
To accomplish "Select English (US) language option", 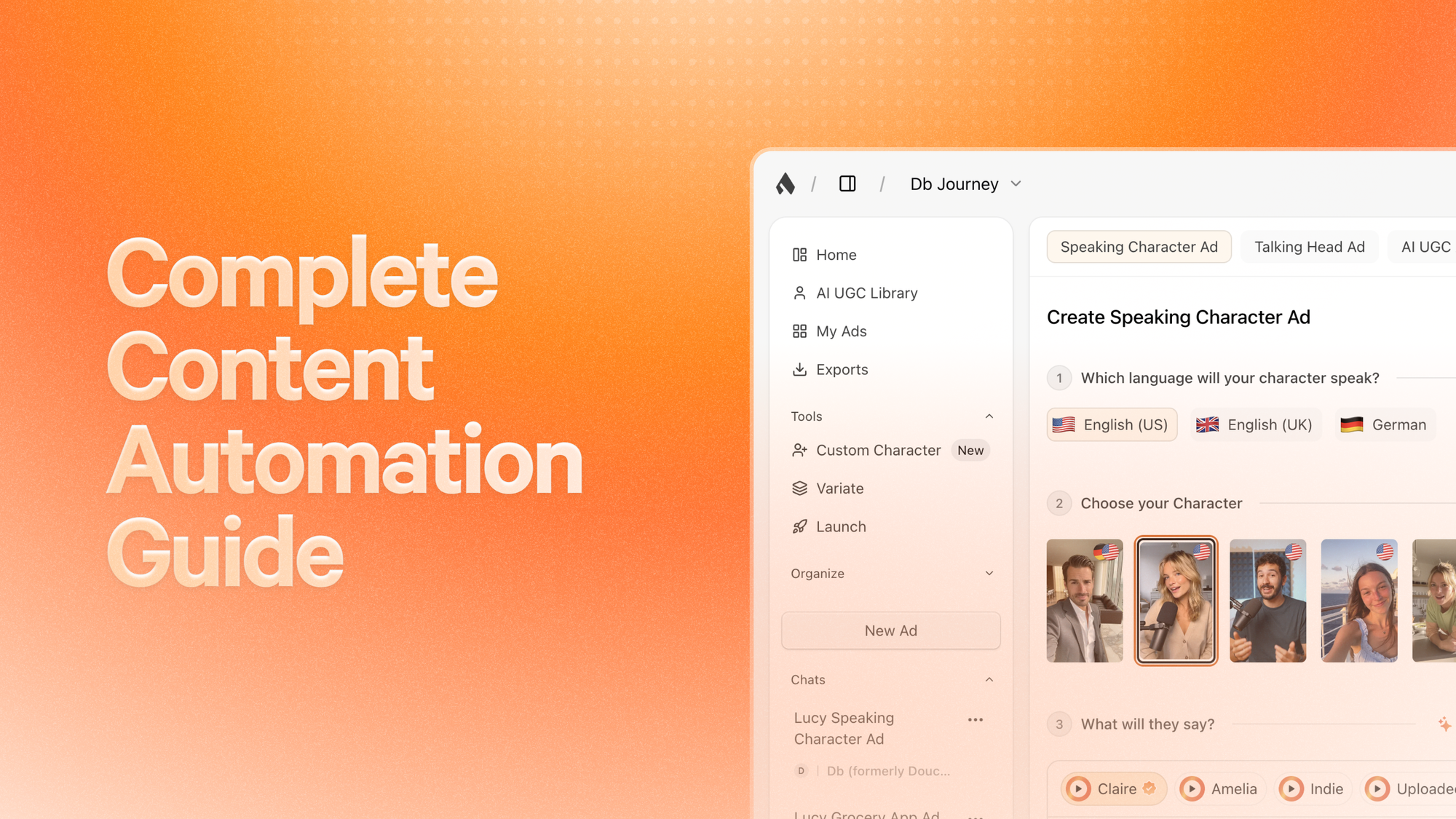I will [x=1112, y=425].
